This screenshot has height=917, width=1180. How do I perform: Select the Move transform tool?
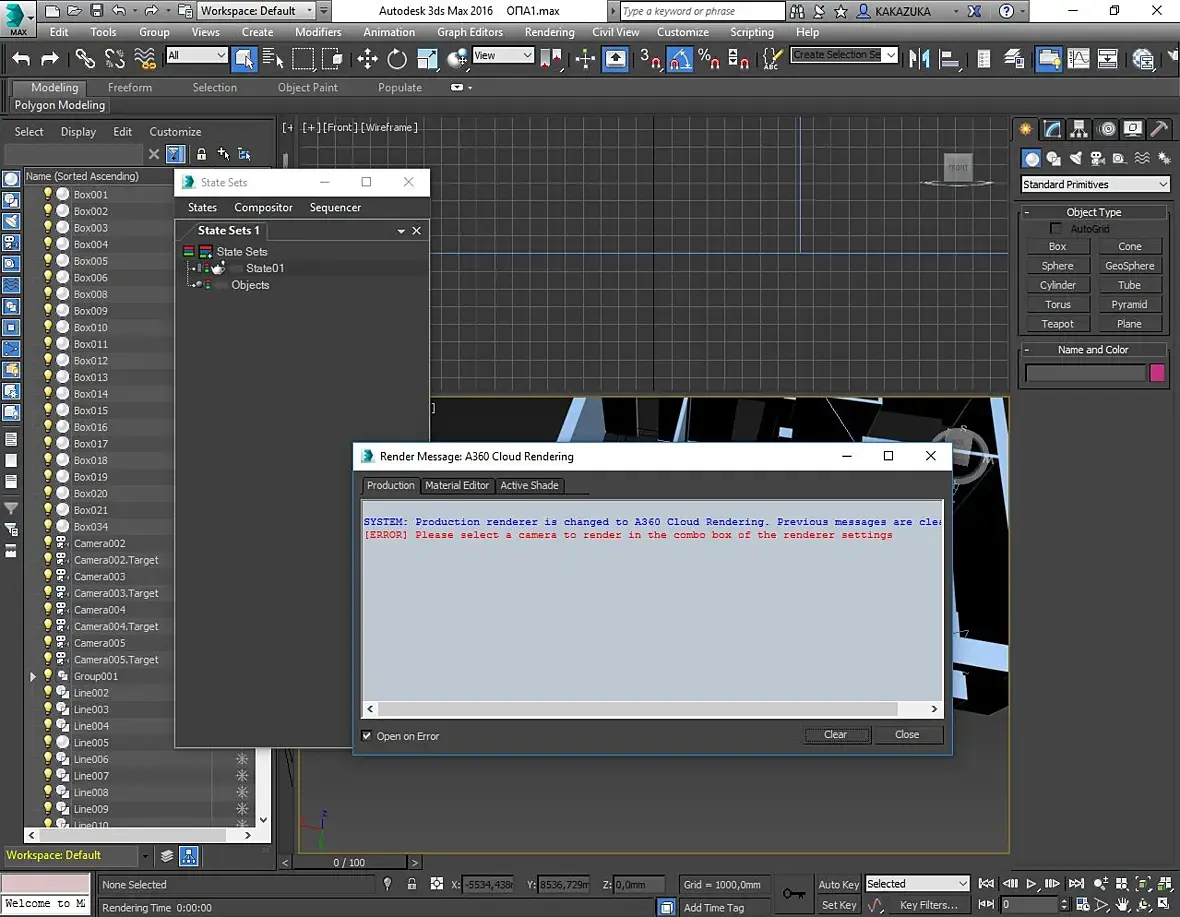pyautogui.click(x=367, y=59)
